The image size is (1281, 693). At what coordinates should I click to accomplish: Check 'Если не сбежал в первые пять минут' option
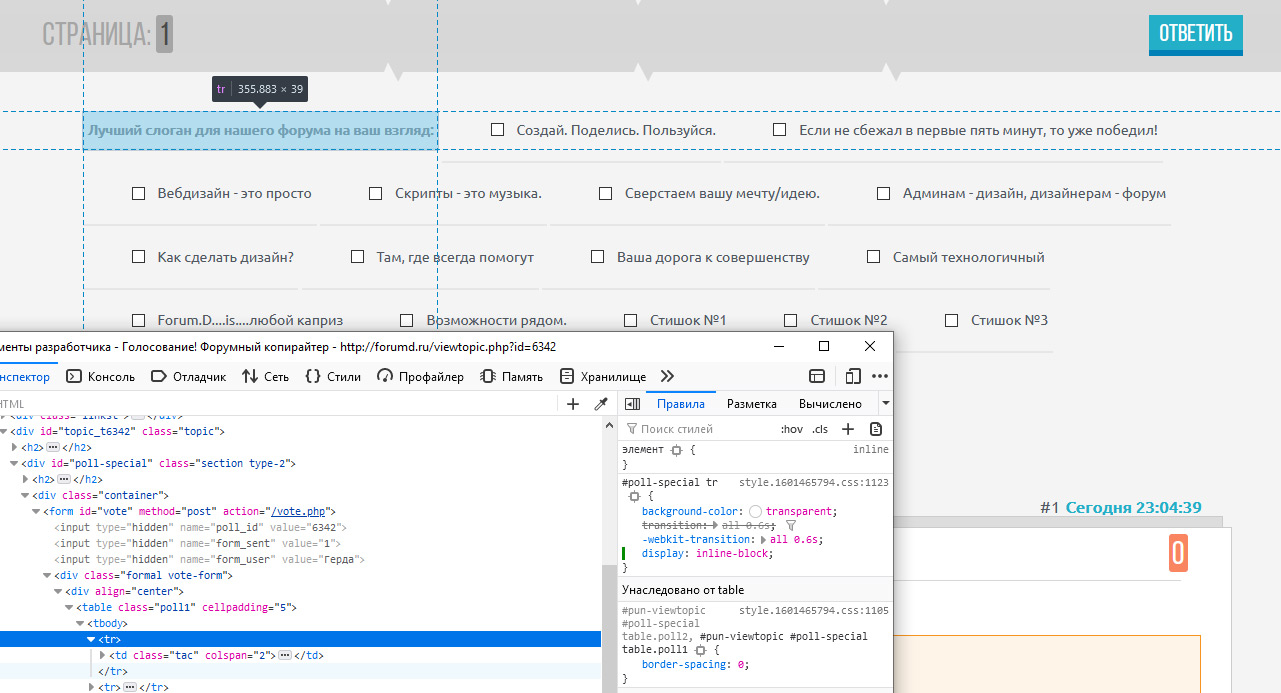(x=779, y=130)
